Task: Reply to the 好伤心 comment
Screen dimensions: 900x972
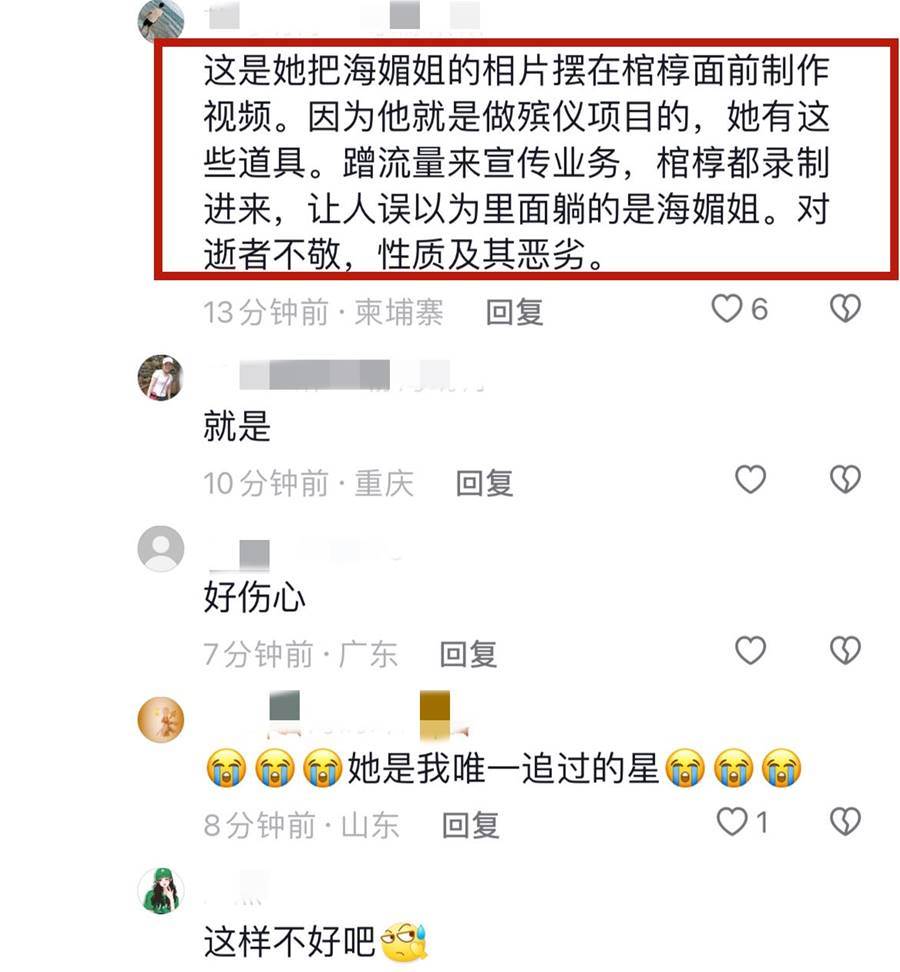Action: click(469, 654)
